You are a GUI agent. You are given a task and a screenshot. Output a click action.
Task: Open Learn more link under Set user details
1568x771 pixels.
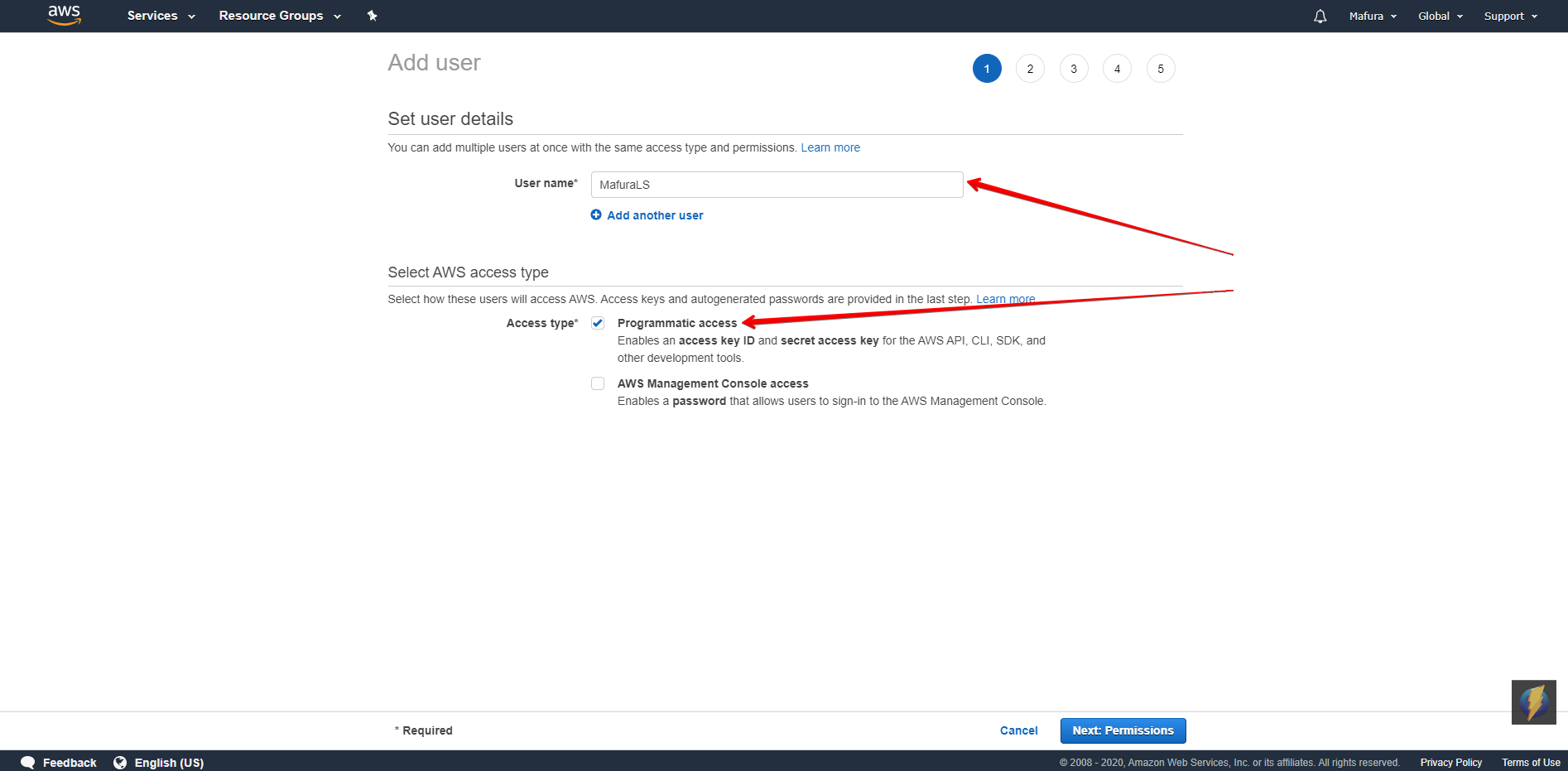pyautogui.click(x=830, y=147)
